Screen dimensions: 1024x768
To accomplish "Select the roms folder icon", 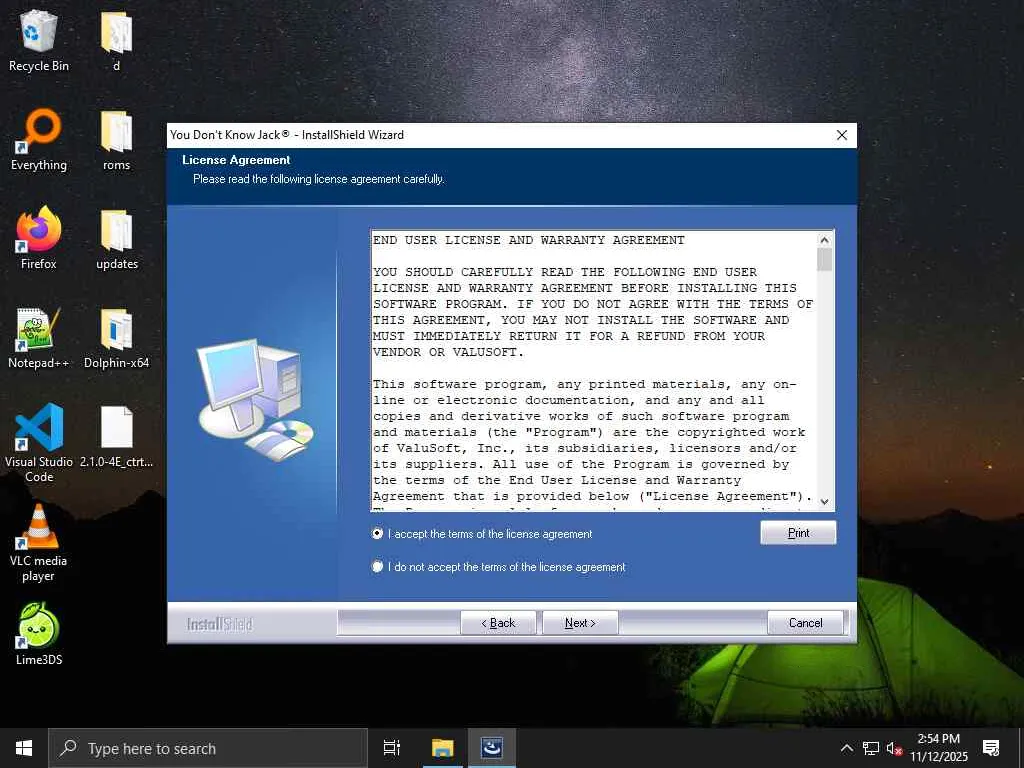I will [x=116, y=140].
